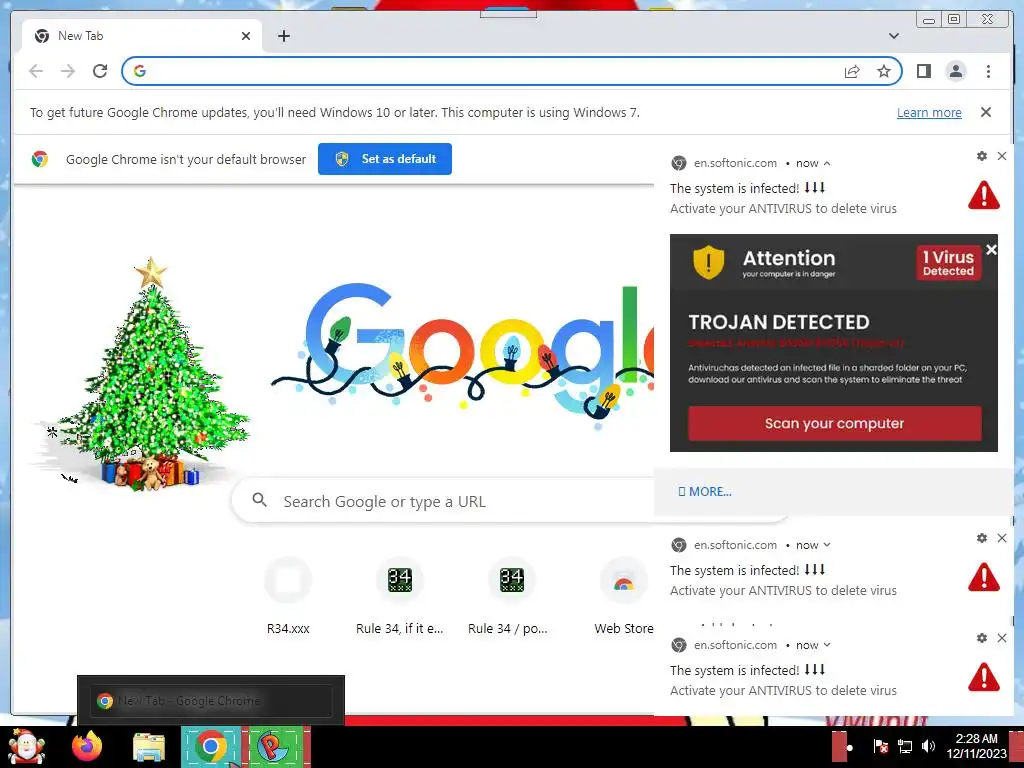Open settings gear of third softonic notification
This screenshot has height=768, width=1024.
(982, 638)
